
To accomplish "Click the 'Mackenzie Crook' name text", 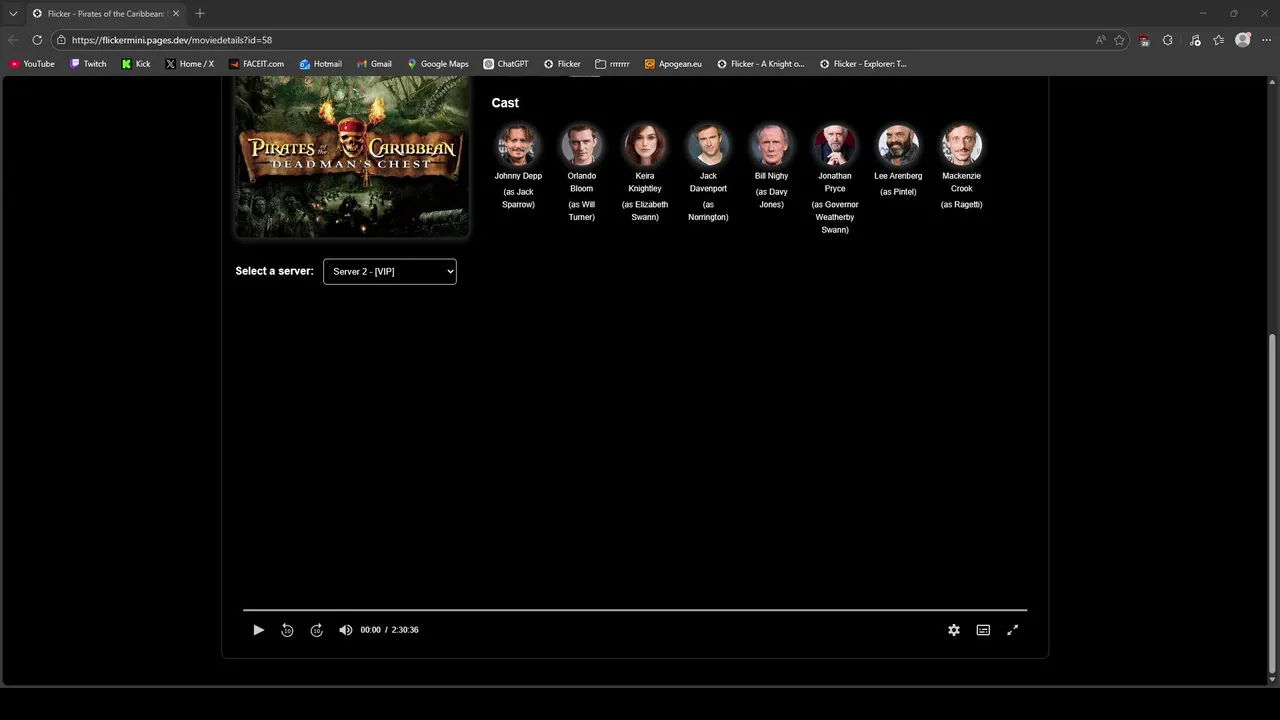I will [961, 182].
